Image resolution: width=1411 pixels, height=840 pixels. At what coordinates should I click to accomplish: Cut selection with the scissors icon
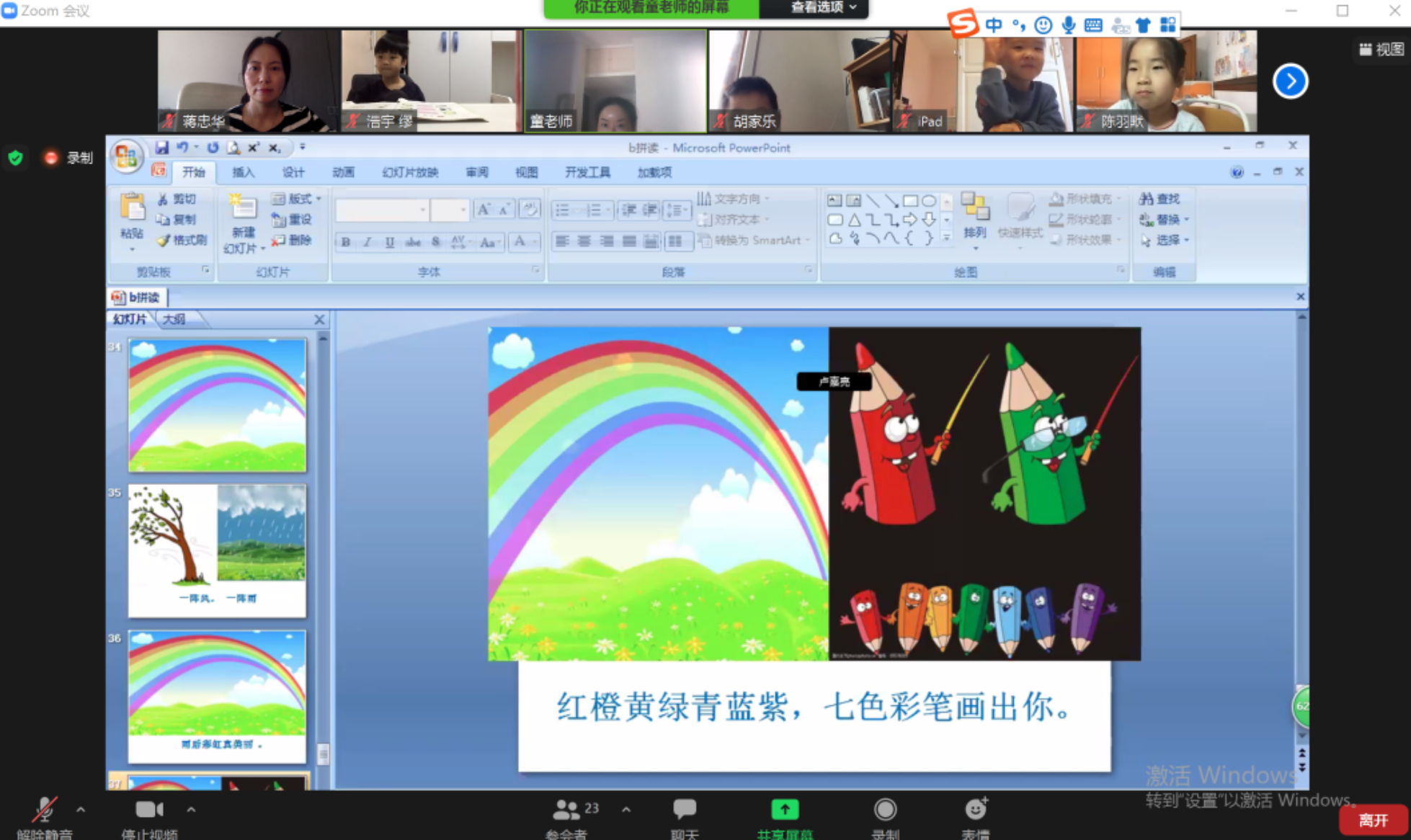(177, 199)
